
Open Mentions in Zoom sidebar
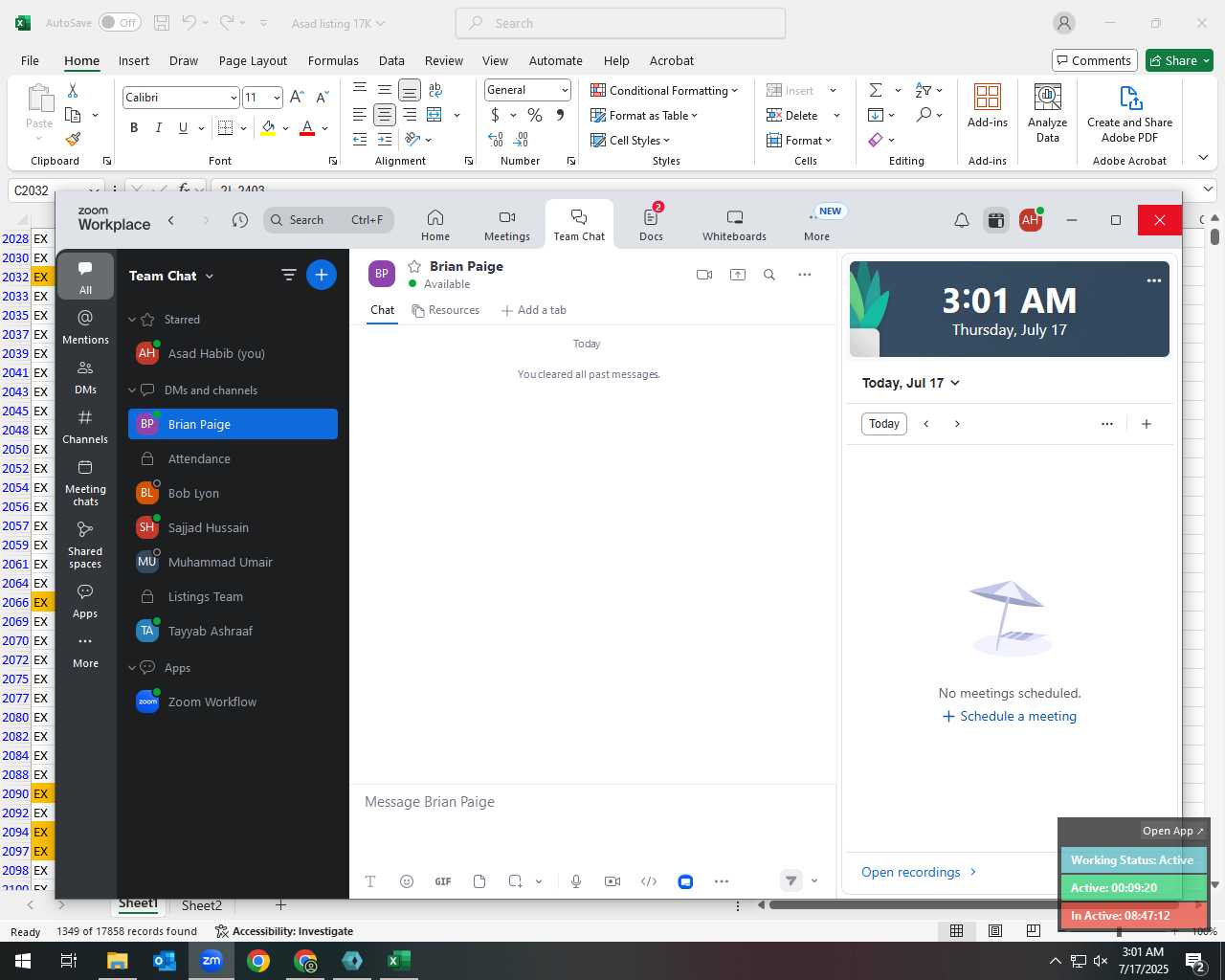[x=85, y=326]
